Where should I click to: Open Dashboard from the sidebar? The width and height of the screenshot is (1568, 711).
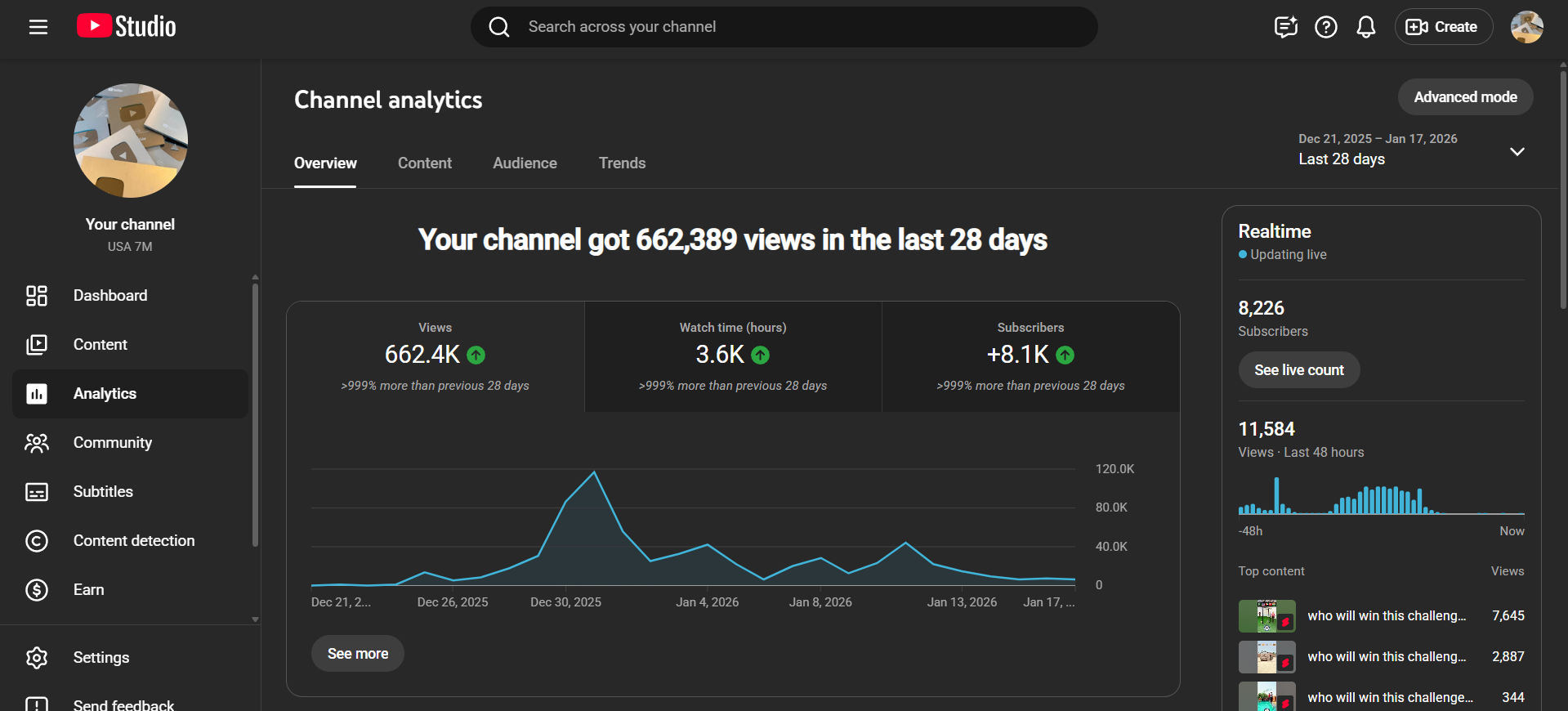[x=110, y=296]
